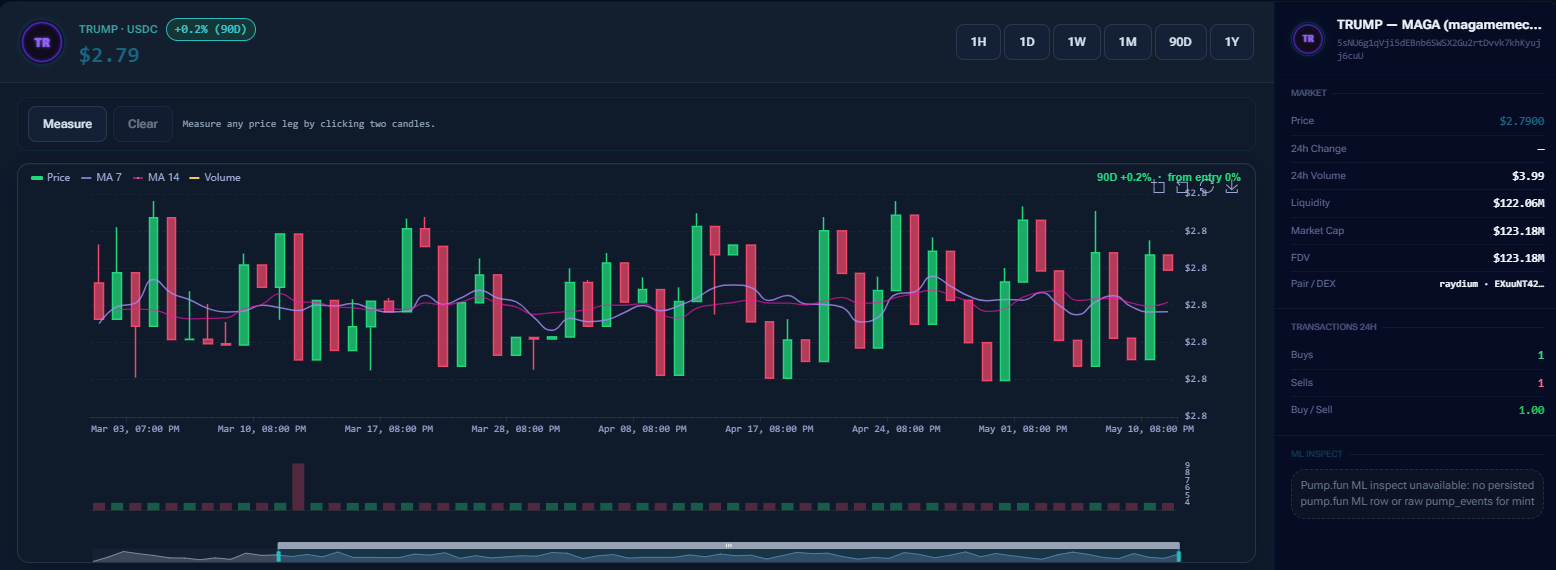Select the 1H timeframe
Screen dimensions: 1556x570
pos(978,42)
